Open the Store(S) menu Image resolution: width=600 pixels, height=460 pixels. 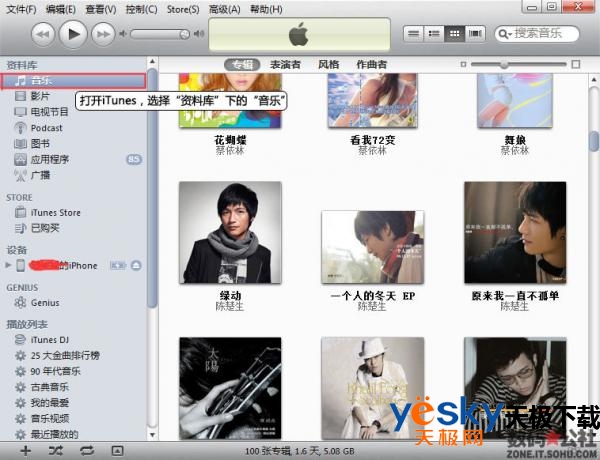pos(183,9)
